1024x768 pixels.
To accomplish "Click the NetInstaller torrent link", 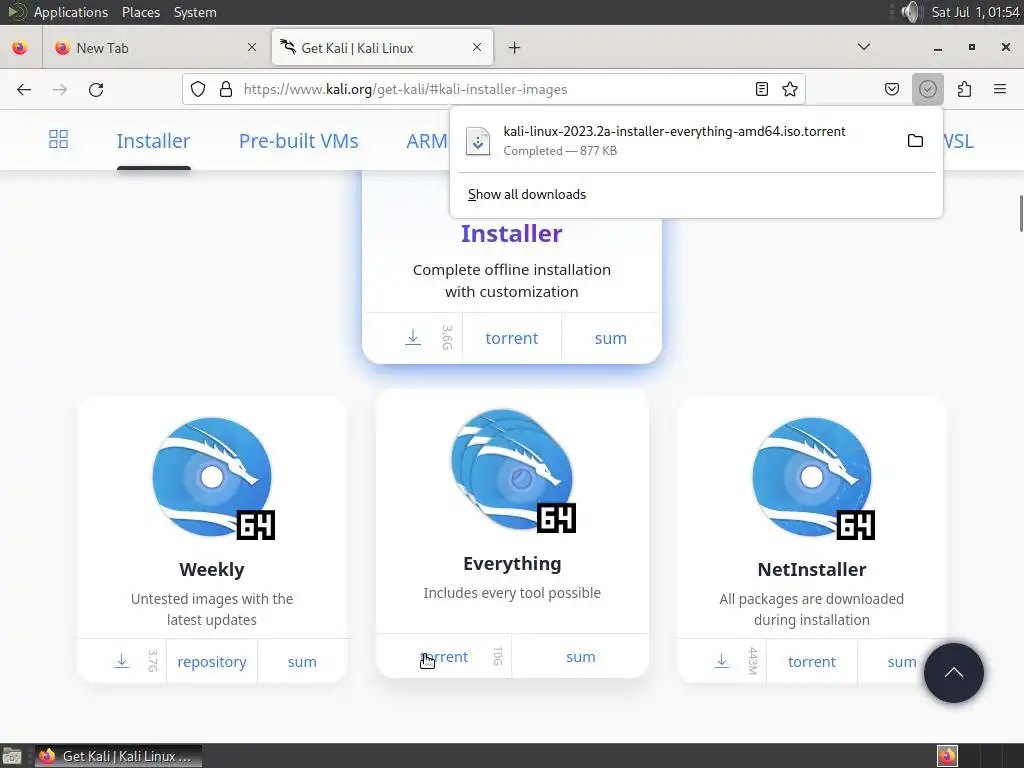I will coord(812,662).
